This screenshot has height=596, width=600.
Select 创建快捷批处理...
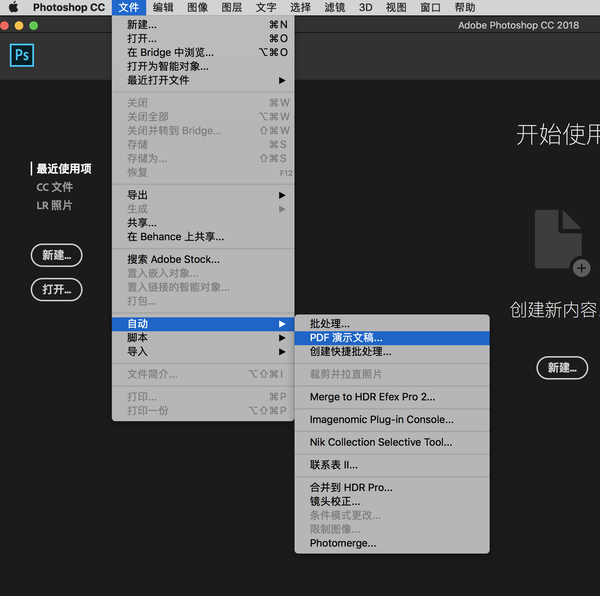click(392, 352)
